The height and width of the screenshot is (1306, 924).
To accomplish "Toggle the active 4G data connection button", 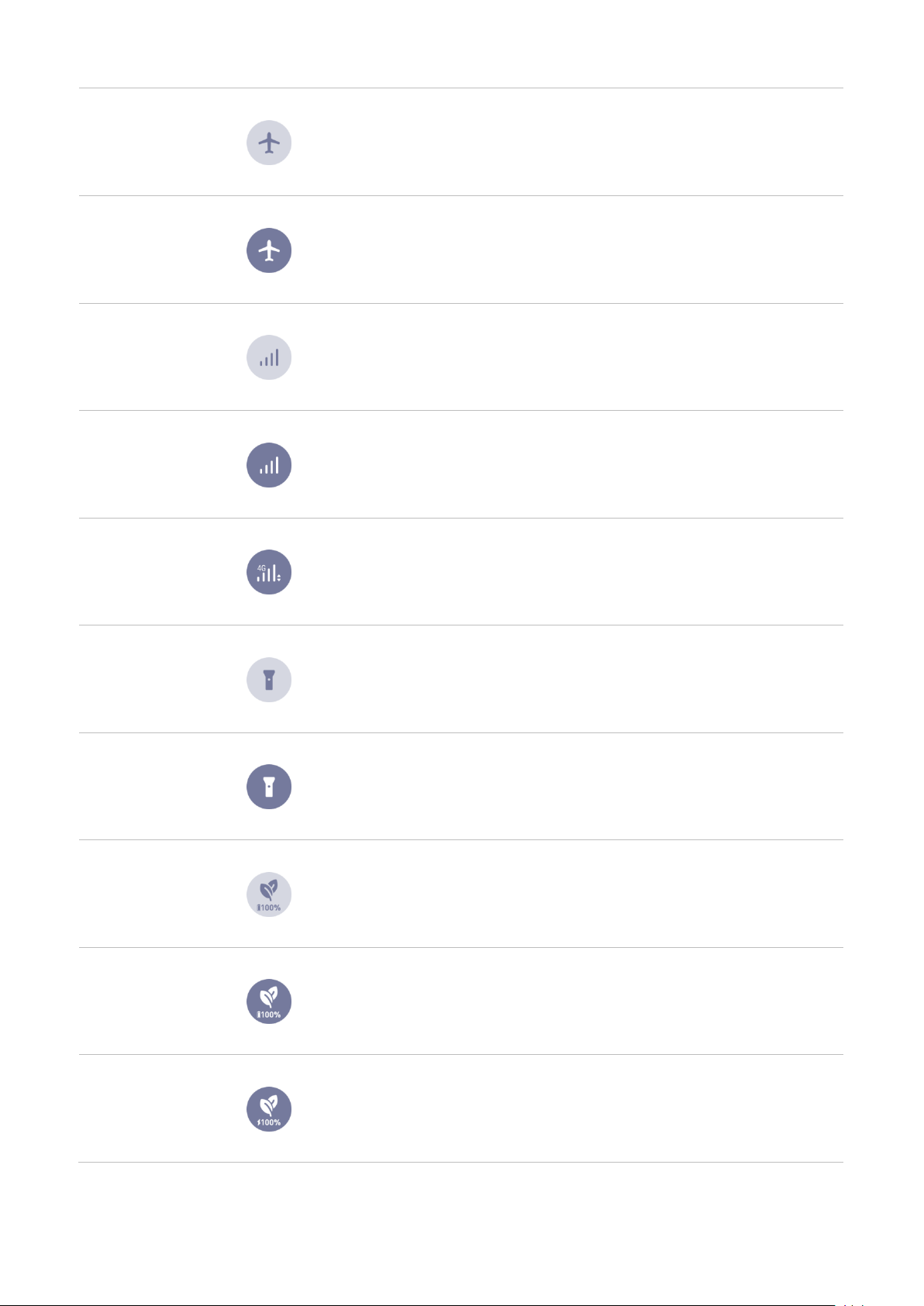I will point(269,572).
